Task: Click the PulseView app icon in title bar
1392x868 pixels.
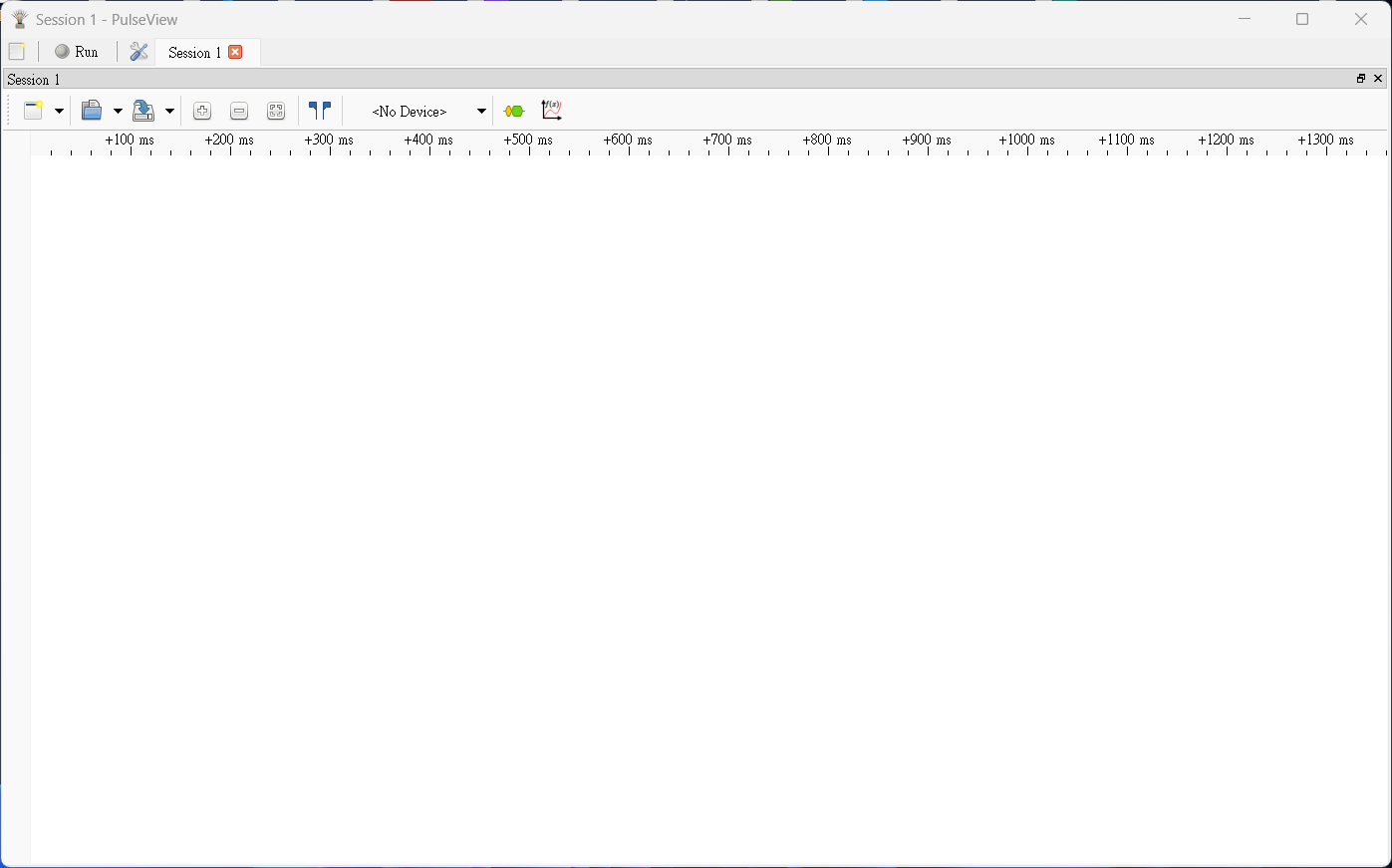Action: tap(19, 19)
